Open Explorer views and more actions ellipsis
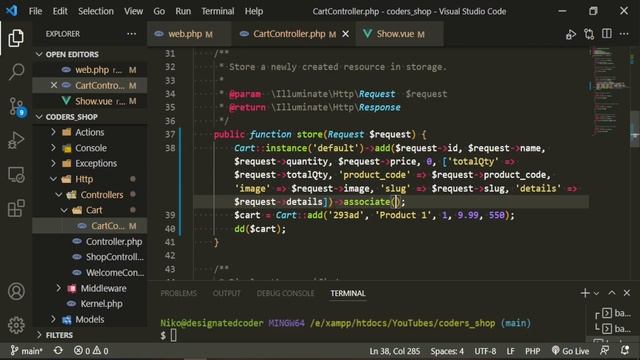Image resolution: width=640 pixels, height=360 pixels. (x=131, y=34)
